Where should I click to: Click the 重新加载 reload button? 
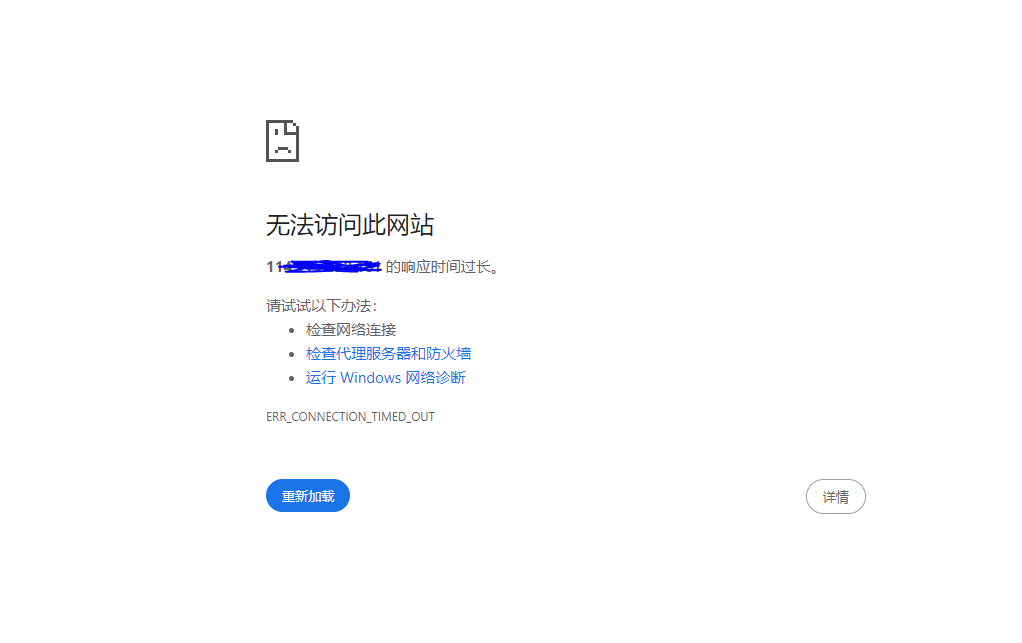click(x=308, y=496)
